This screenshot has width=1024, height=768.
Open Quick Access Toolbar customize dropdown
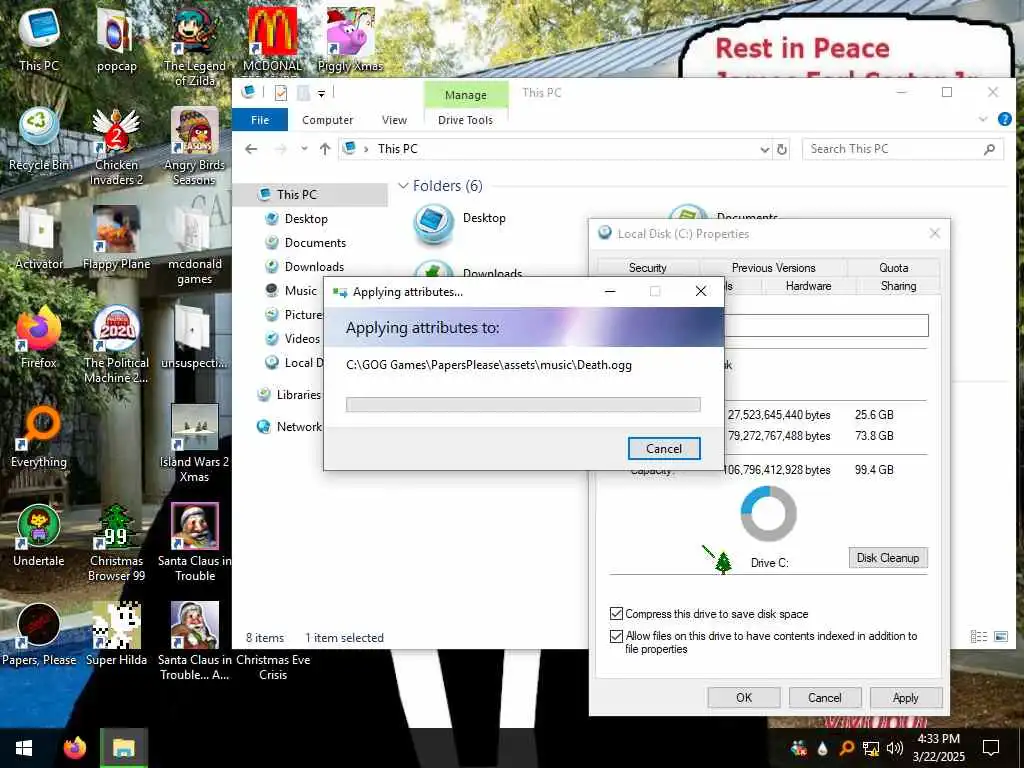(321, 93)
